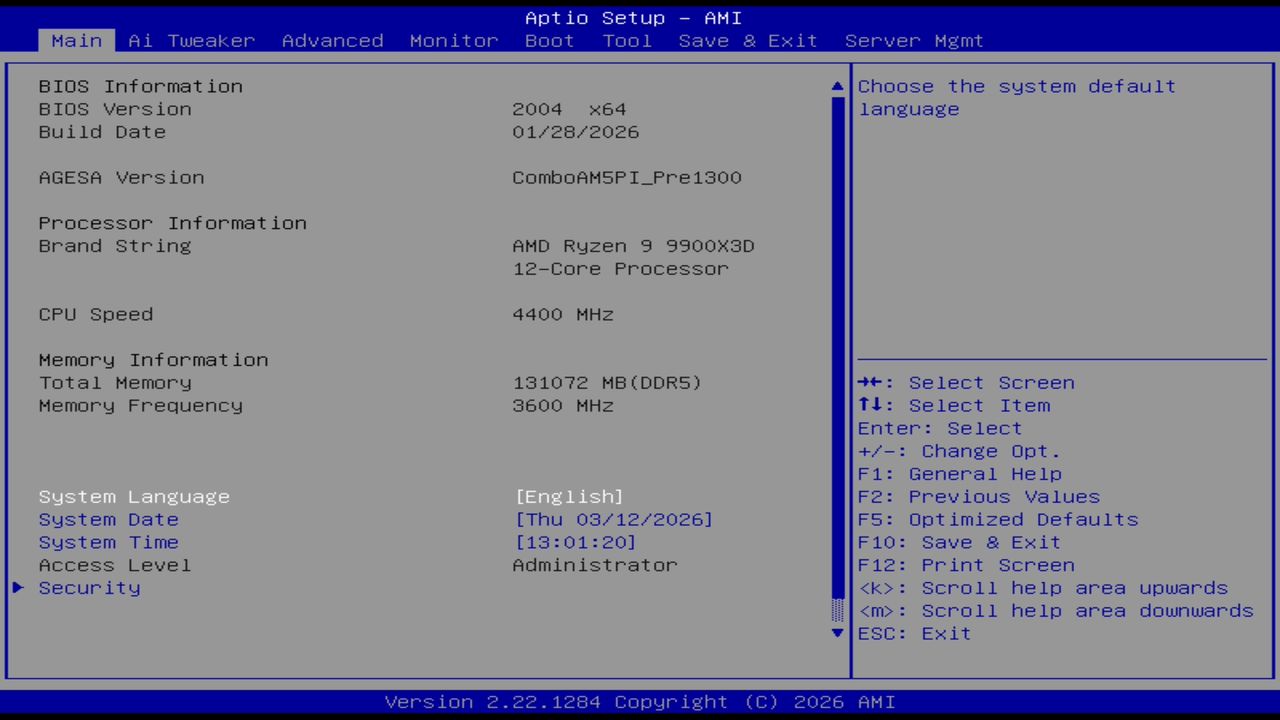Click the +/-: Change Opt. hint
The height and width of the screenshot is (720, 1280).
click(x=959, y=451)
